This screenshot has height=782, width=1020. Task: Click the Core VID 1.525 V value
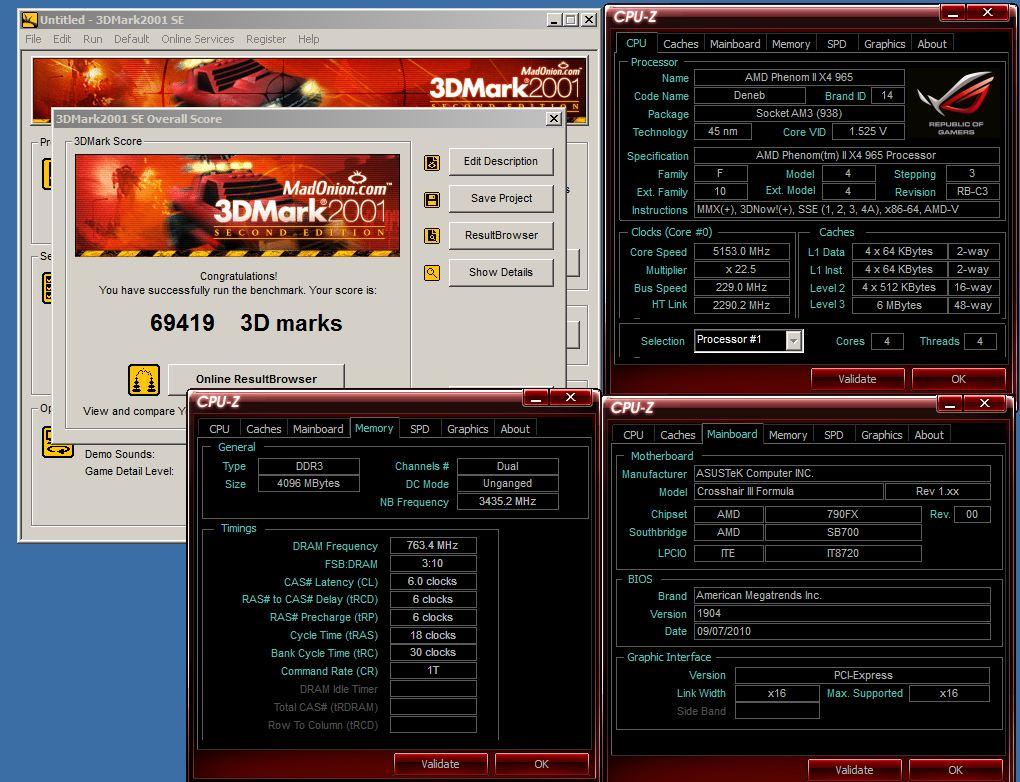tap(868, 131)
